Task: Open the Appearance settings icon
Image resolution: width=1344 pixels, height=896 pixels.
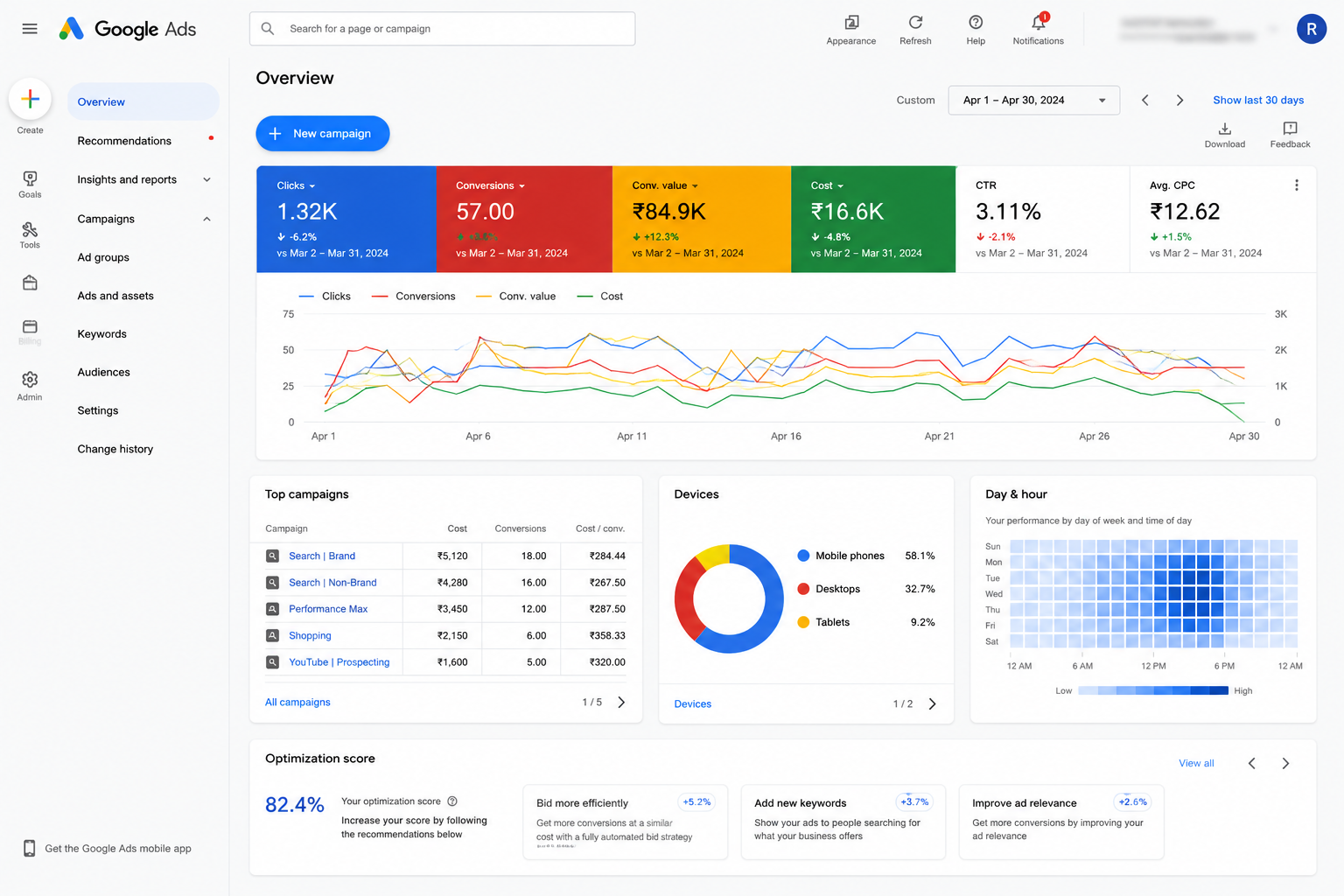Action: click(851, 23)
